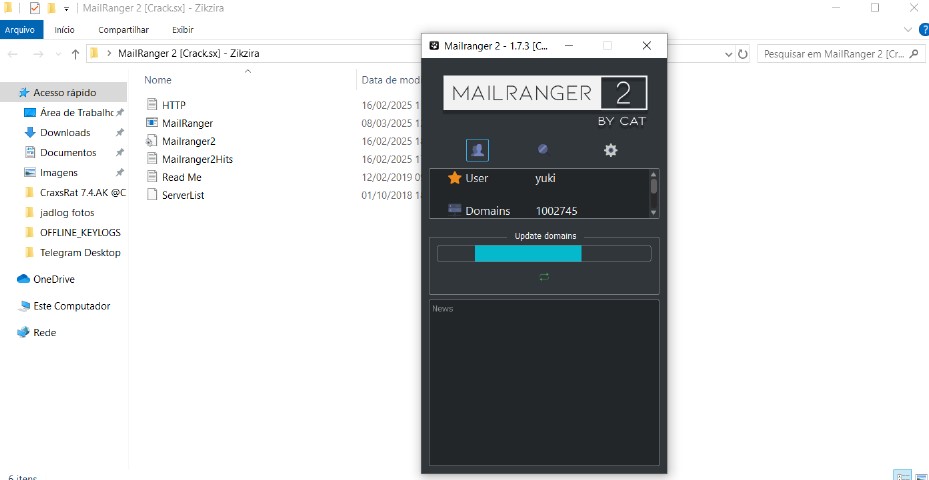Expand the Explorer ribbon chevron
929x480 pixels.
click(908, 30)
